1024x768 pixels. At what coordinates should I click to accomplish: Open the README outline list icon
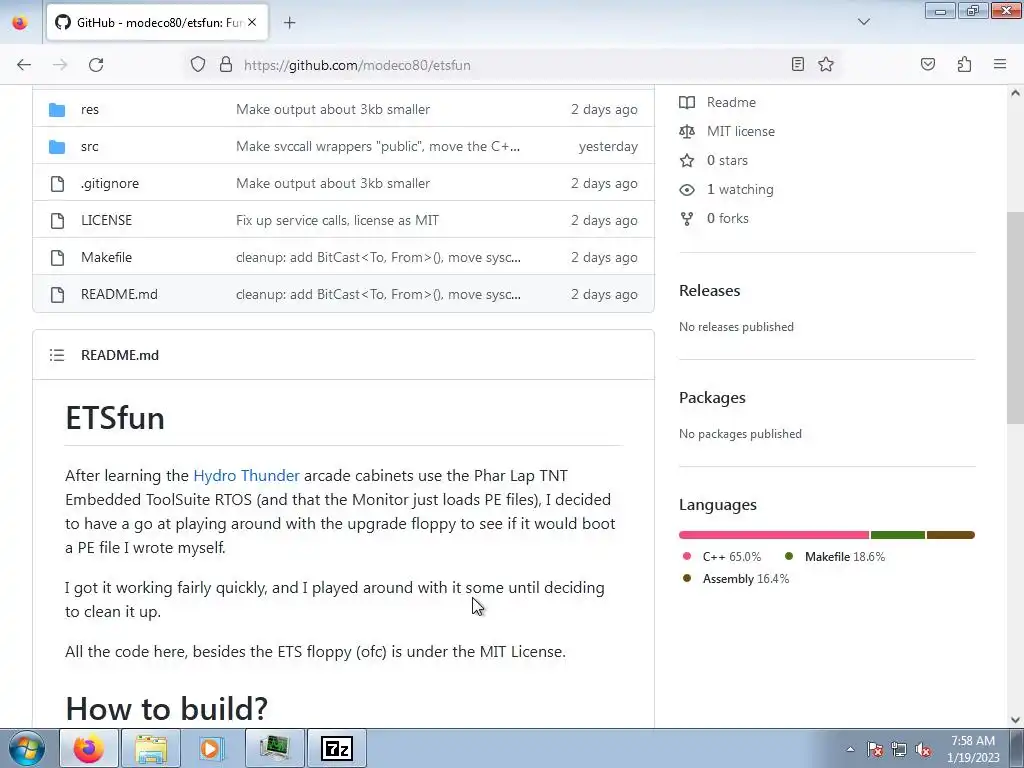(57, 355)
